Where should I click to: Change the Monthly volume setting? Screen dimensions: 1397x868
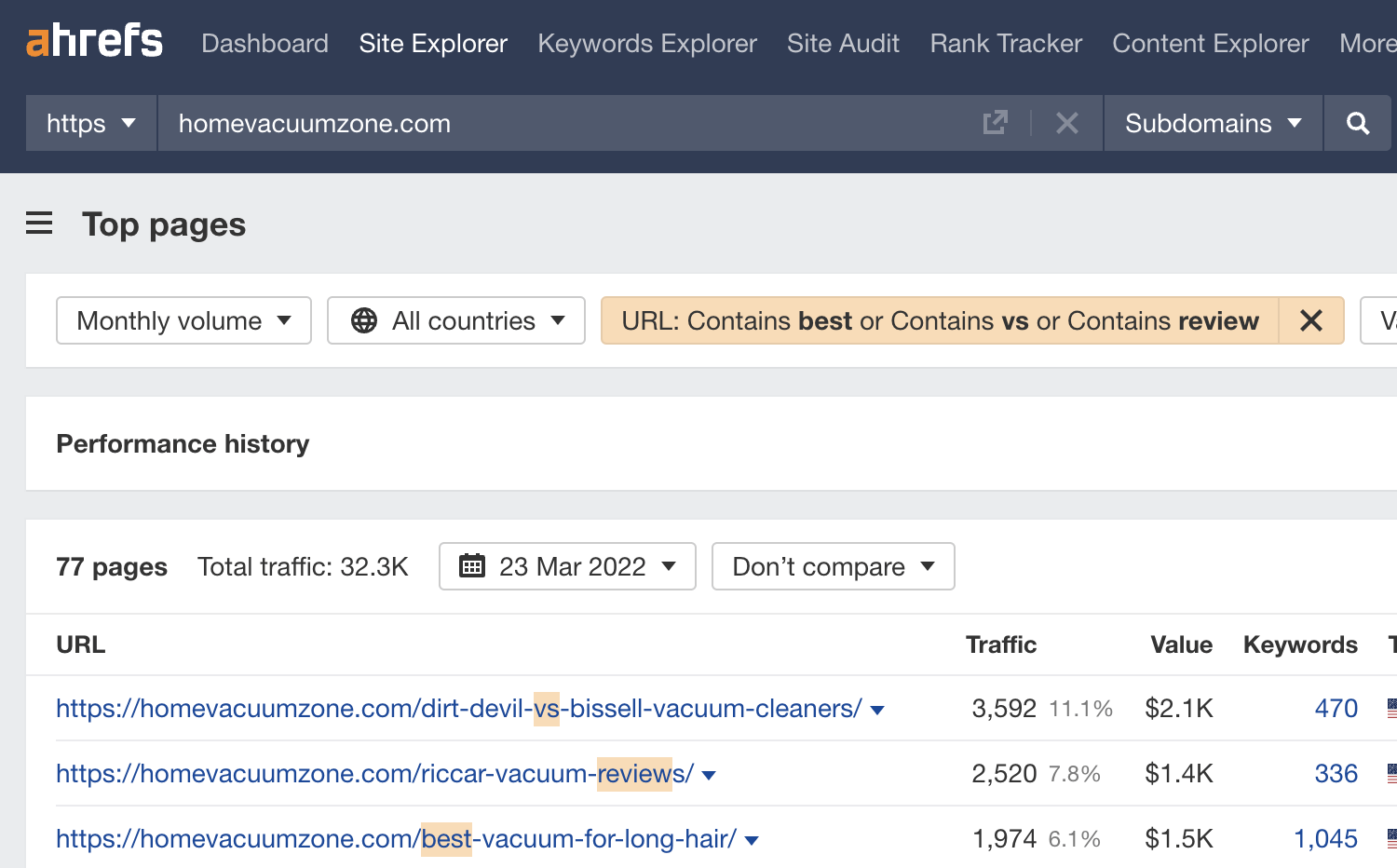coord(183,320)
